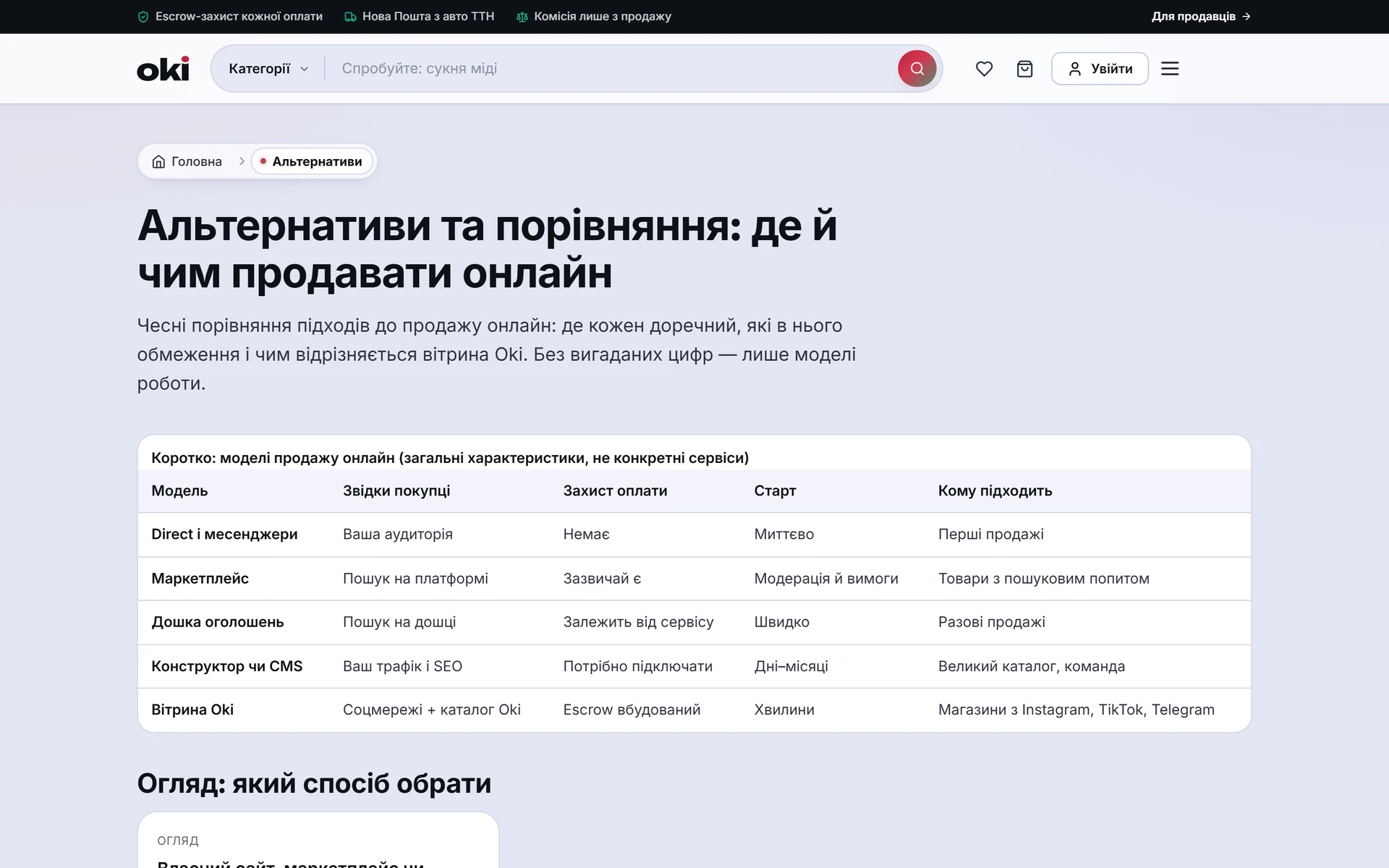Go to Головна breadcrumb link
The height and width of the screenshot is (868, 1389).
(187, 161)
